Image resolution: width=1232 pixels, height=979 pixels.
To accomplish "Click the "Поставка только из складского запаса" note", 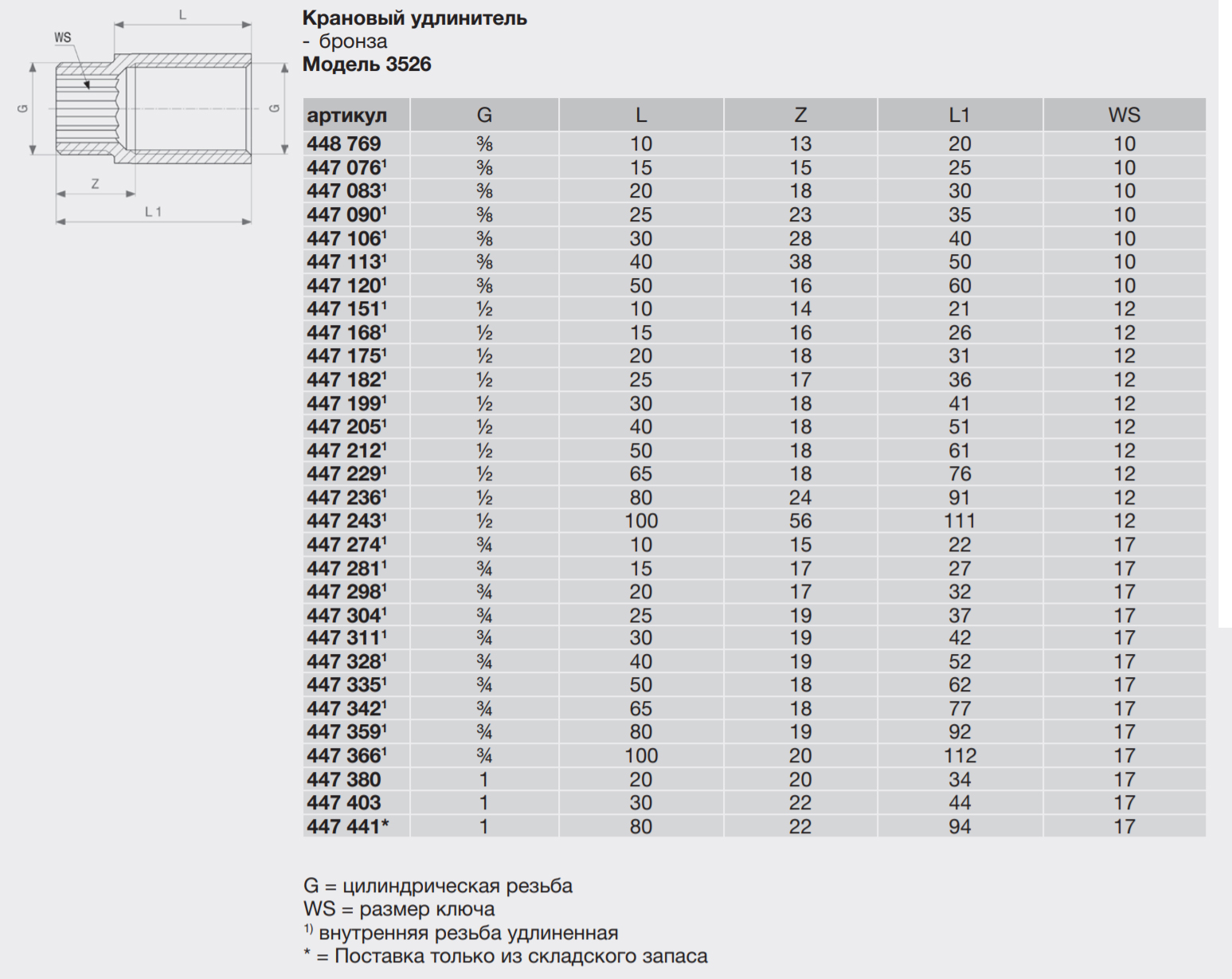I will [x=520, y=956].
